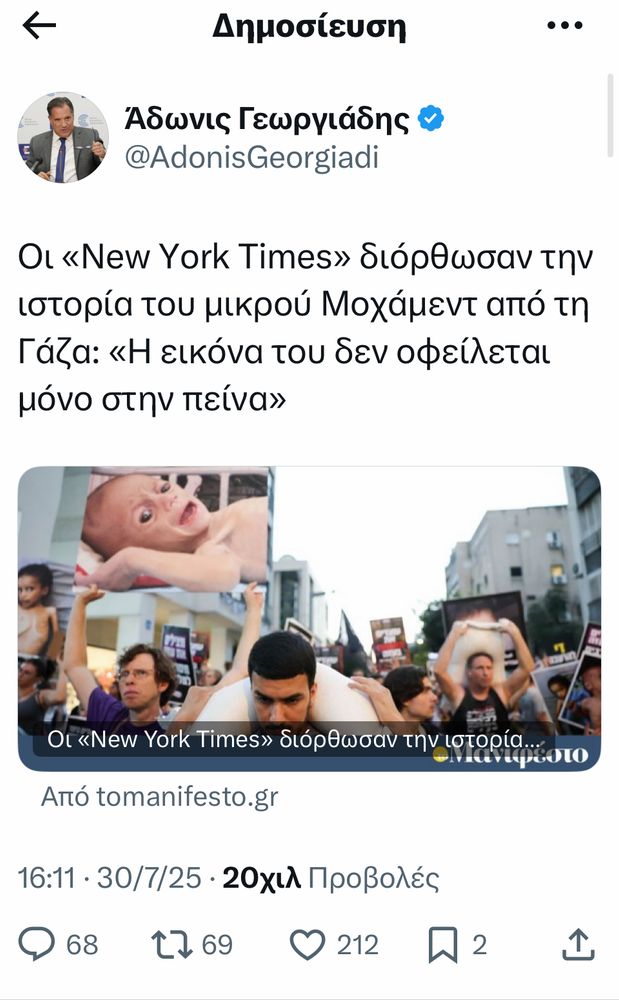This screenshot has width=619, height=1000.
Task: Retweet the post via repost icon
Action: click(x=172, y=945)
